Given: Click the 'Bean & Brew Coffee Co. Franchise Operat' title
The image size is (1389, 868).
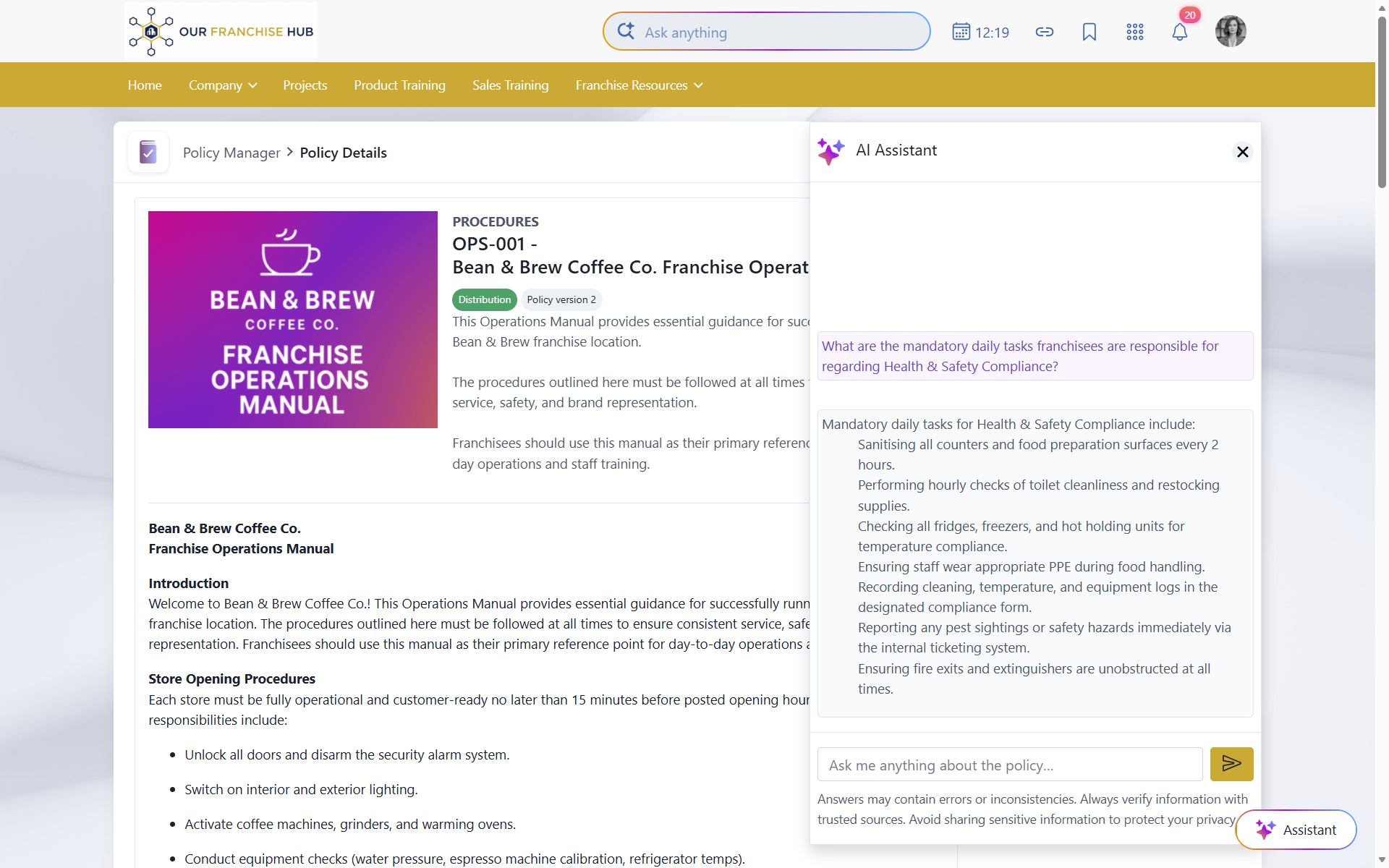Looking at the screenshot, I should tap(630, 267).
